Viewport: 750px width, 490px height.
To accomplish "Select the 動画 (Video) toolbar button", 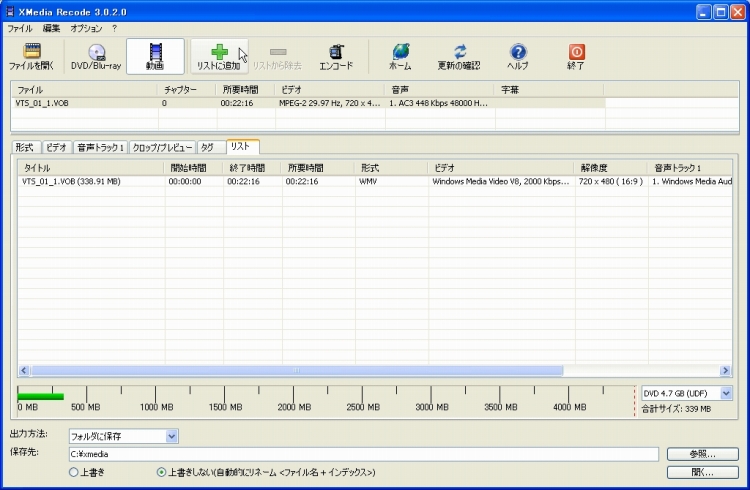I will click(x=155, y=56).
